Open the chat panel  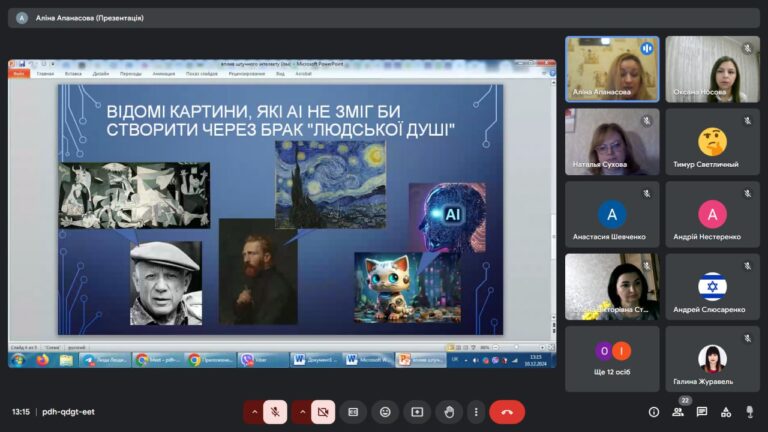point(702,412)
